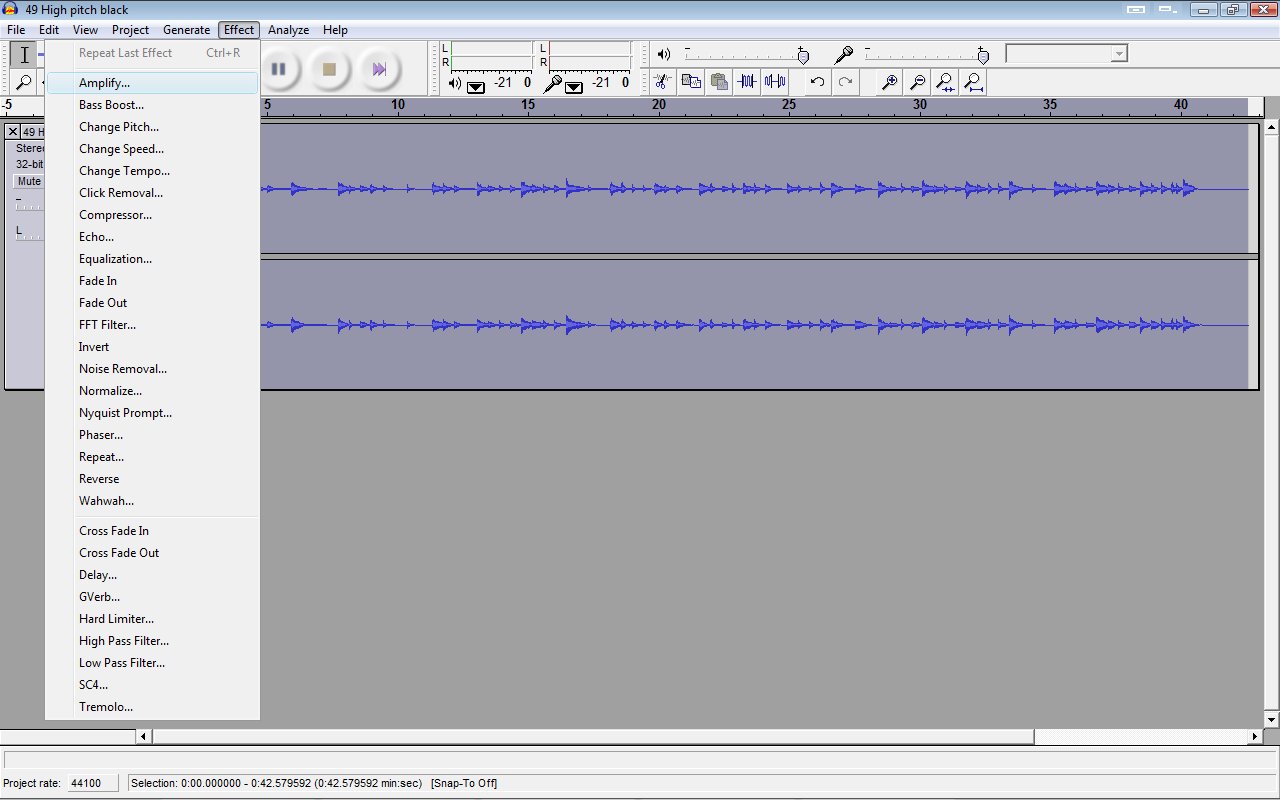Fit selection in window icon
The width and height of the screenshot is (1280, 800).
[944, 82]
